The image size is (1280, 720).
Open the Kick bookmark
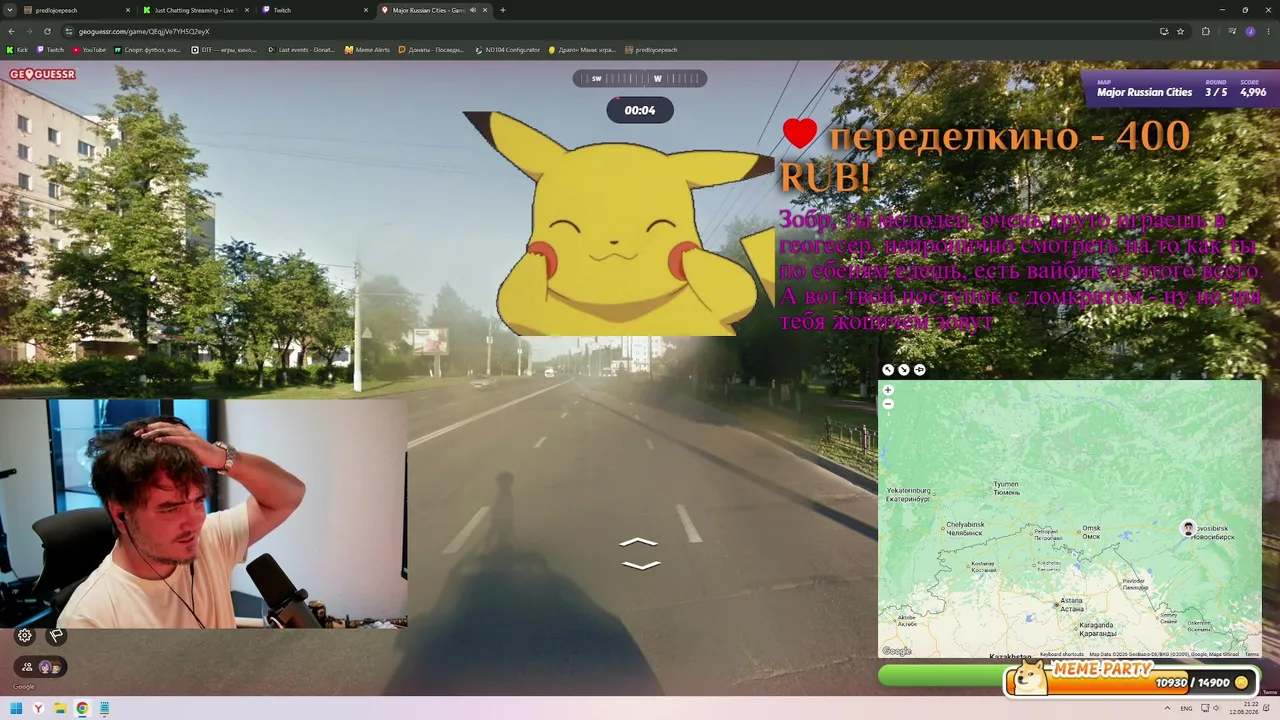click(17, 50)
